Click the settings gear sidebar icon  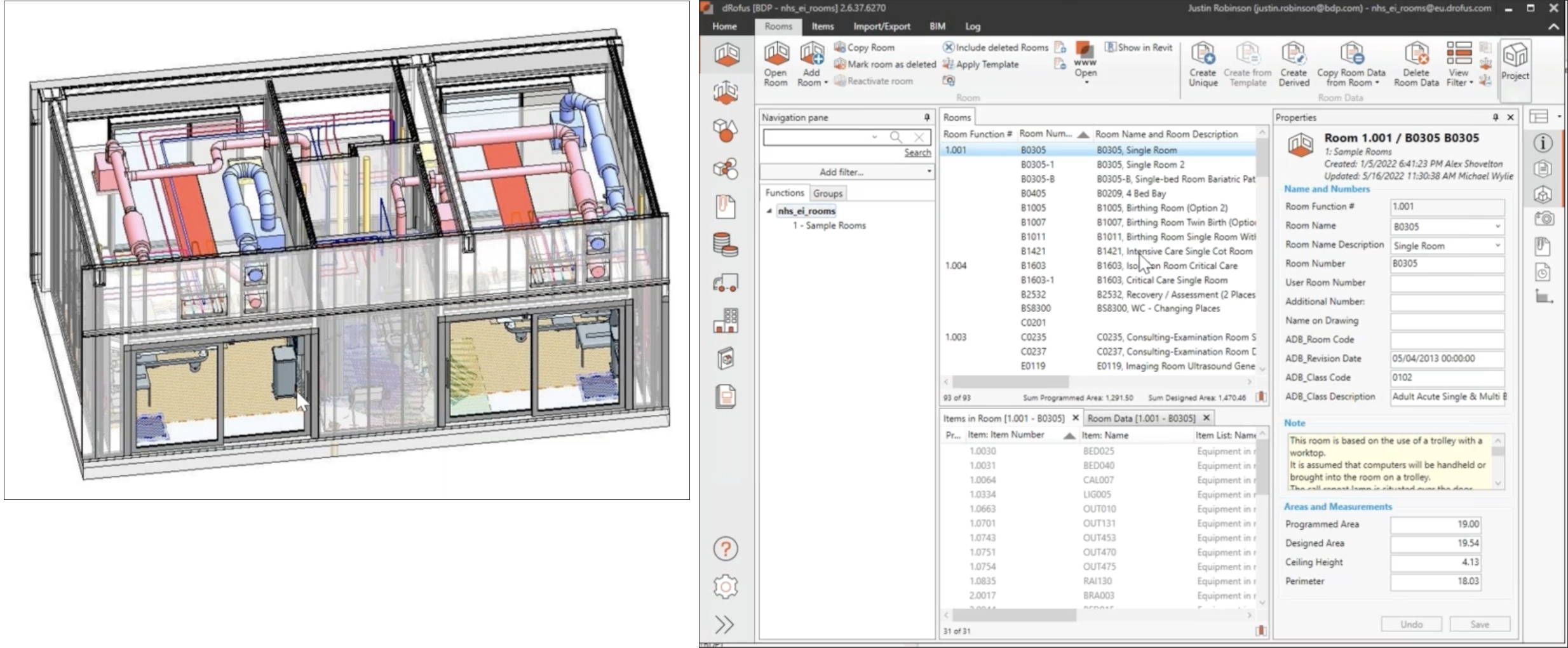coord(726,586)
